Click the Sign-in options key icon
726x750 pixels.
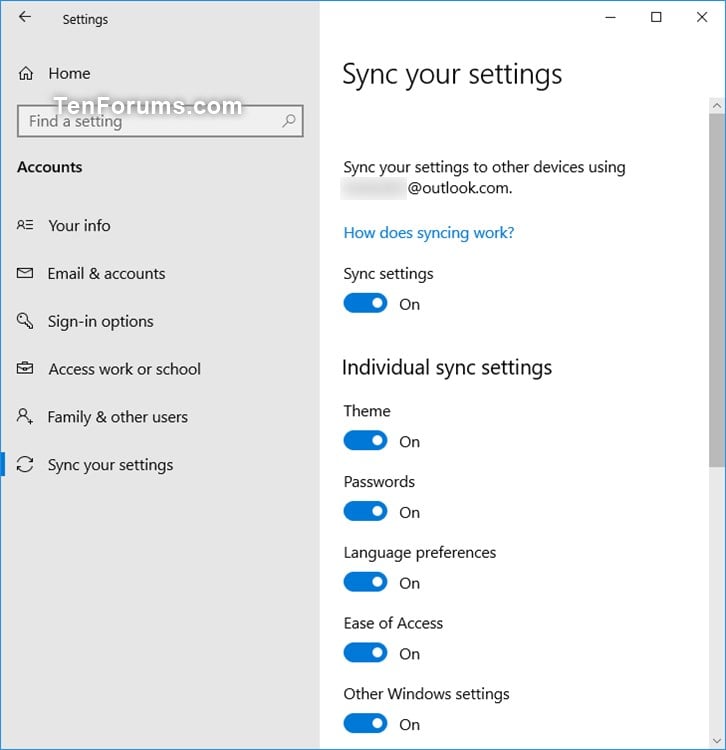tap(25, 320)
